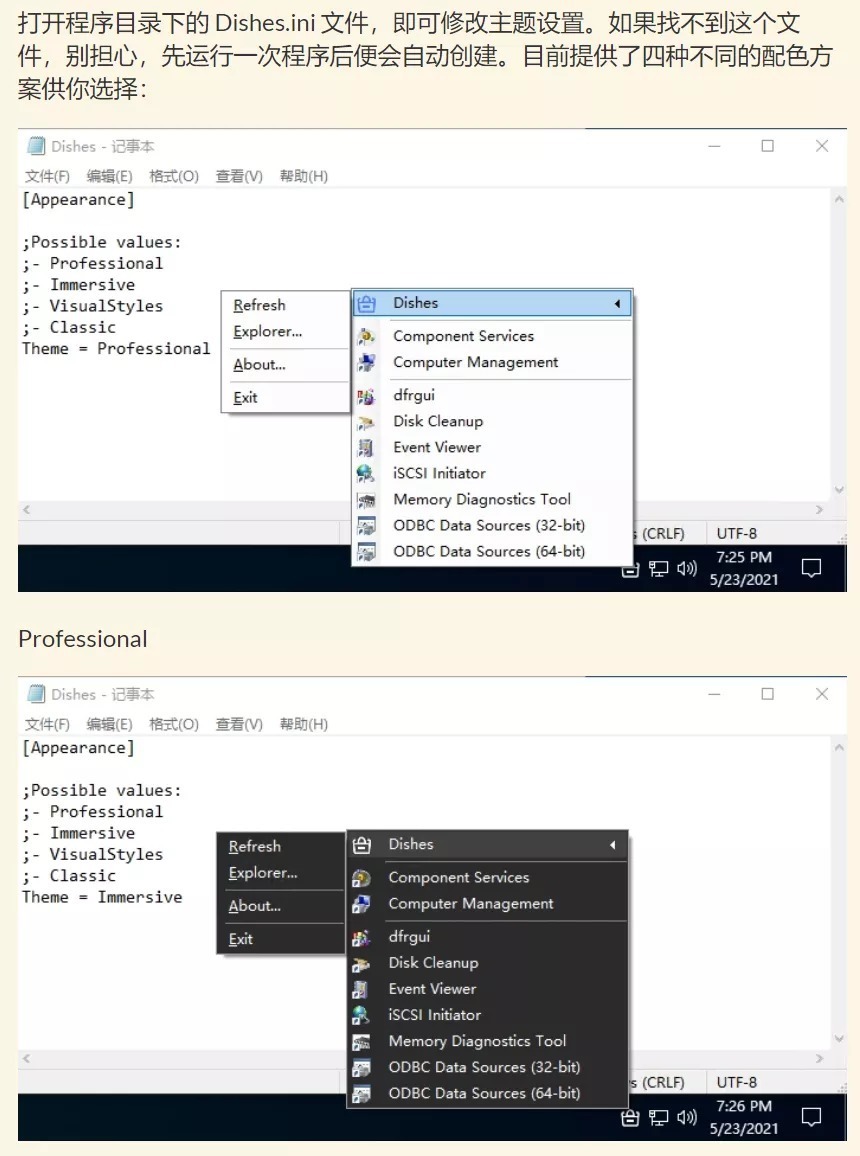Click Disk Cleanup icon in light menu

point(366,422)
